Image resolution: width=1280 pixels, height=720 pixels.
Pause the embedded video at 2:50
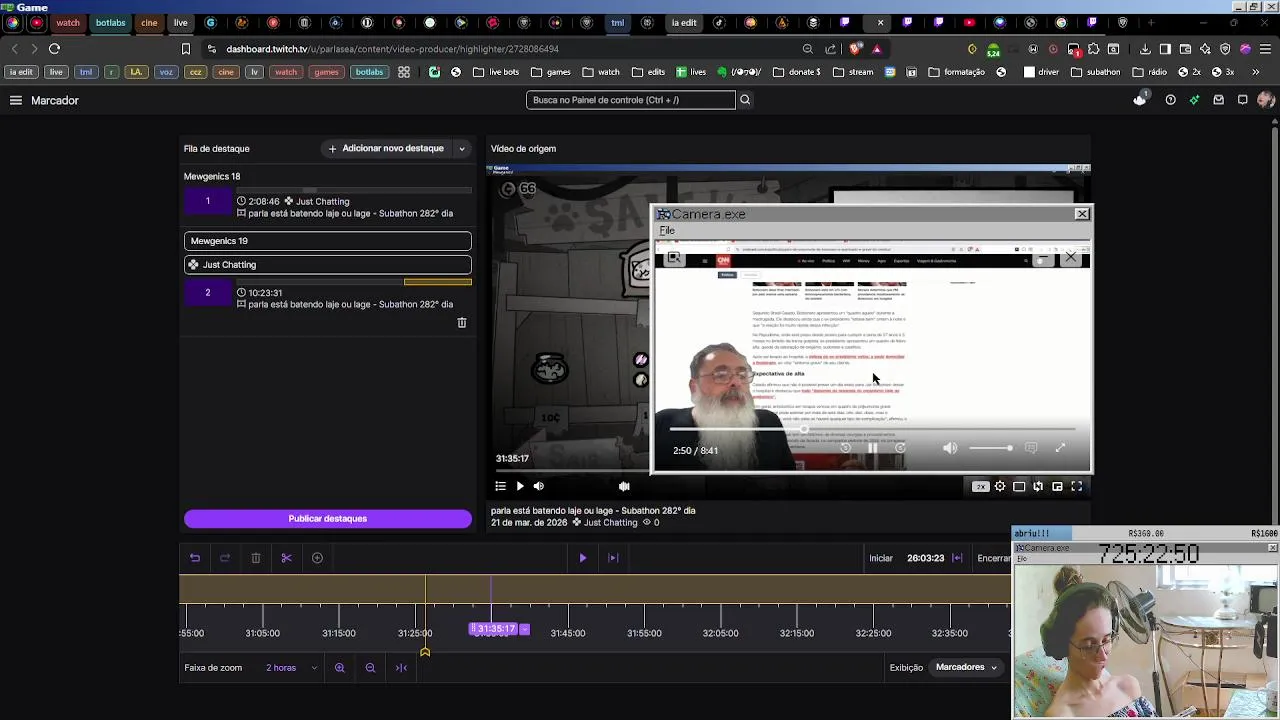872,449
